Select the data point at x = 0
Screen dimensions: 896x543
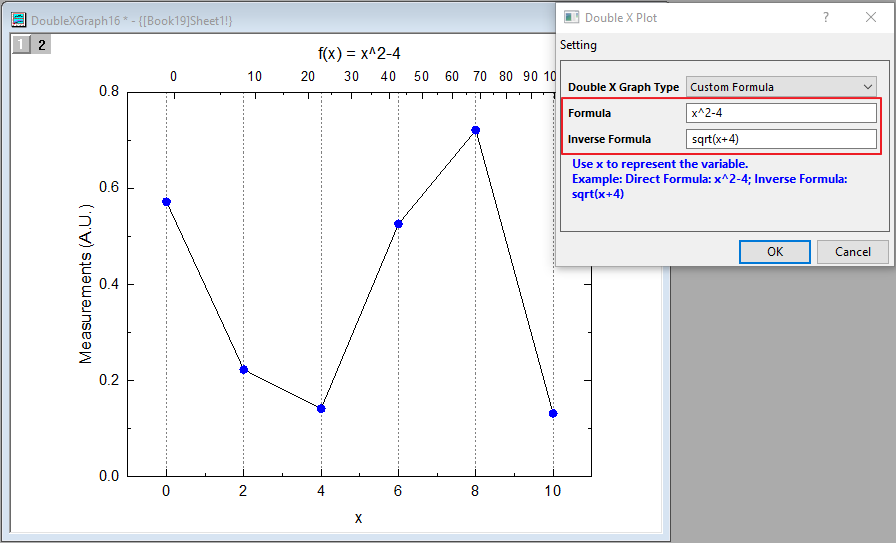pyautogui.click(x=166, y=202)
